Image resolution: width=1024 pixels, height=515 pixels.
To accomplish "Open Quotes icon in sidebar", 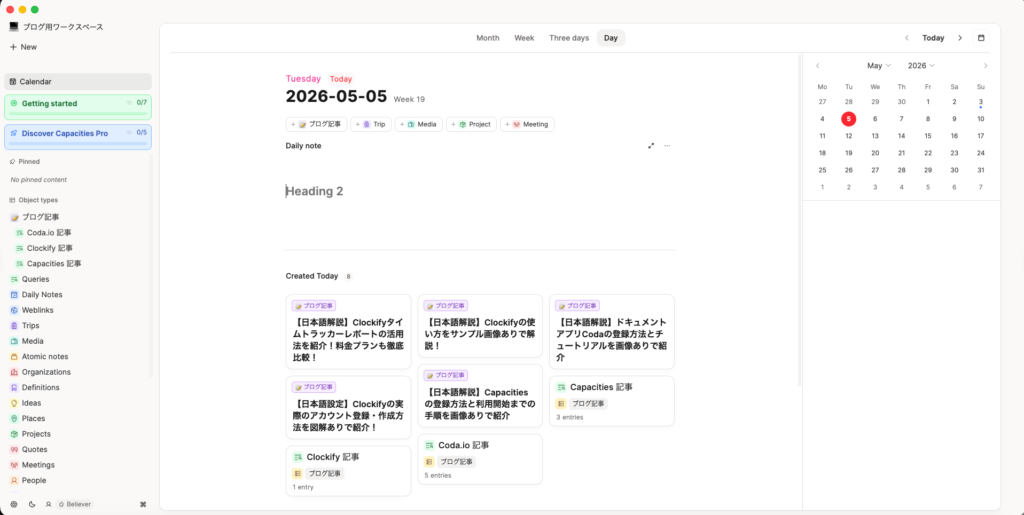I will click(x=14, y=449).
